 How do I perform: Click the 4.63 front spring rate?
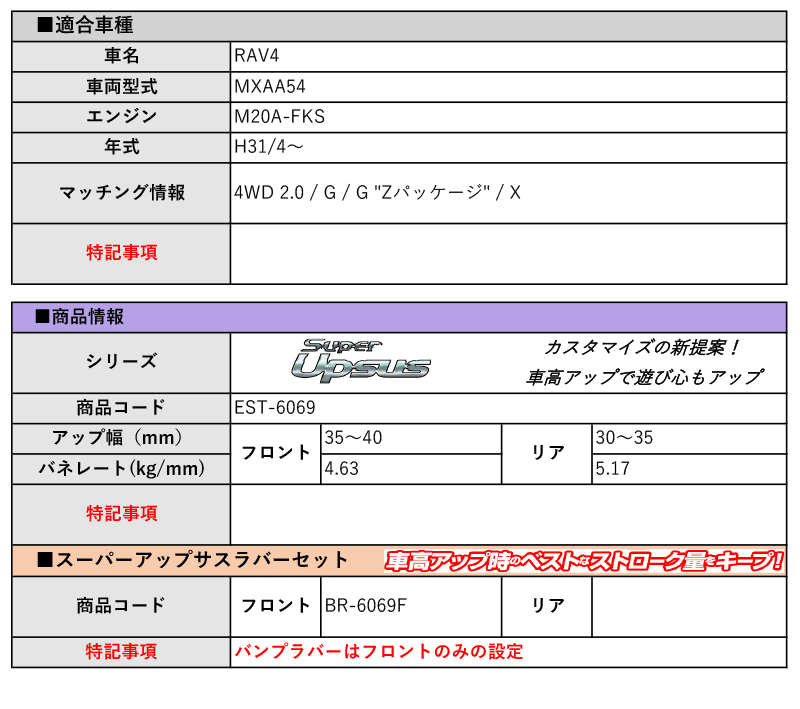342,469
